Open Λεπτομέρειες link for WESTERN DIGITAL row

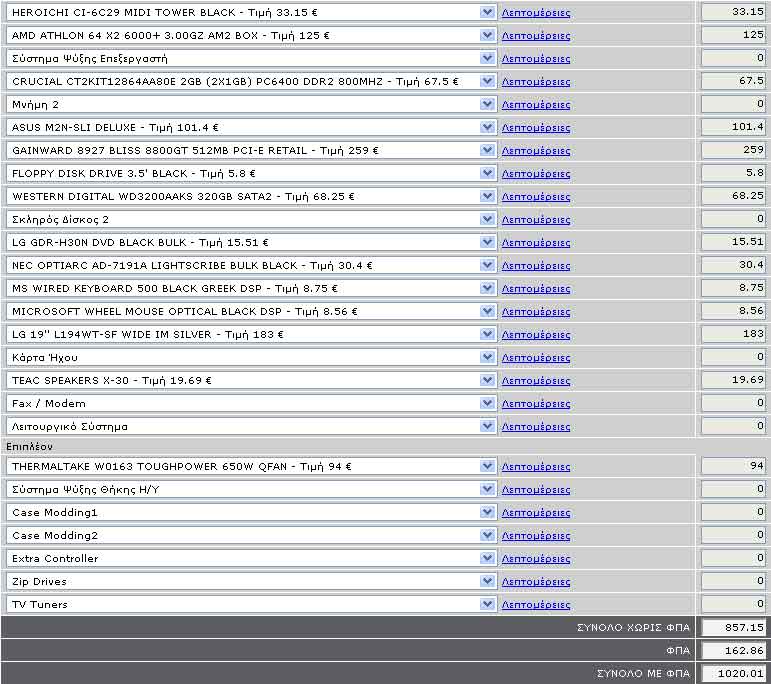pos(536,197)
